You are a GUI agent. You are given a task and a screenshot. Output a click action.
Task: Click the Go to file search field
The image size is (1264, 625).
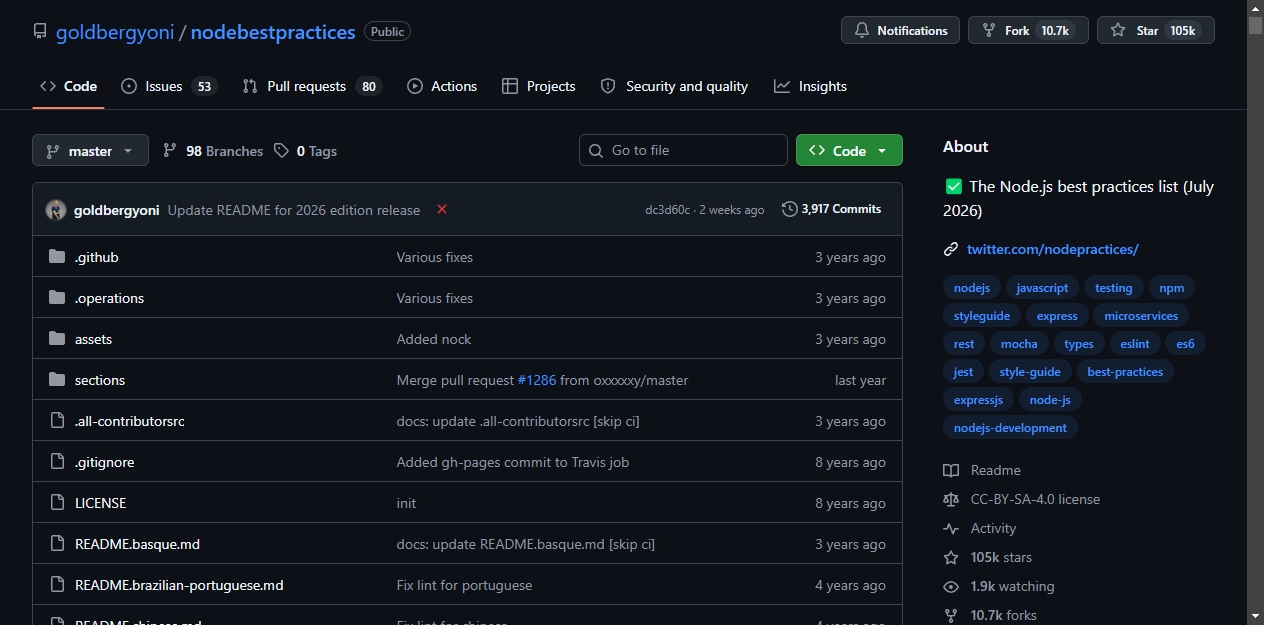click(x=683, y=150)
